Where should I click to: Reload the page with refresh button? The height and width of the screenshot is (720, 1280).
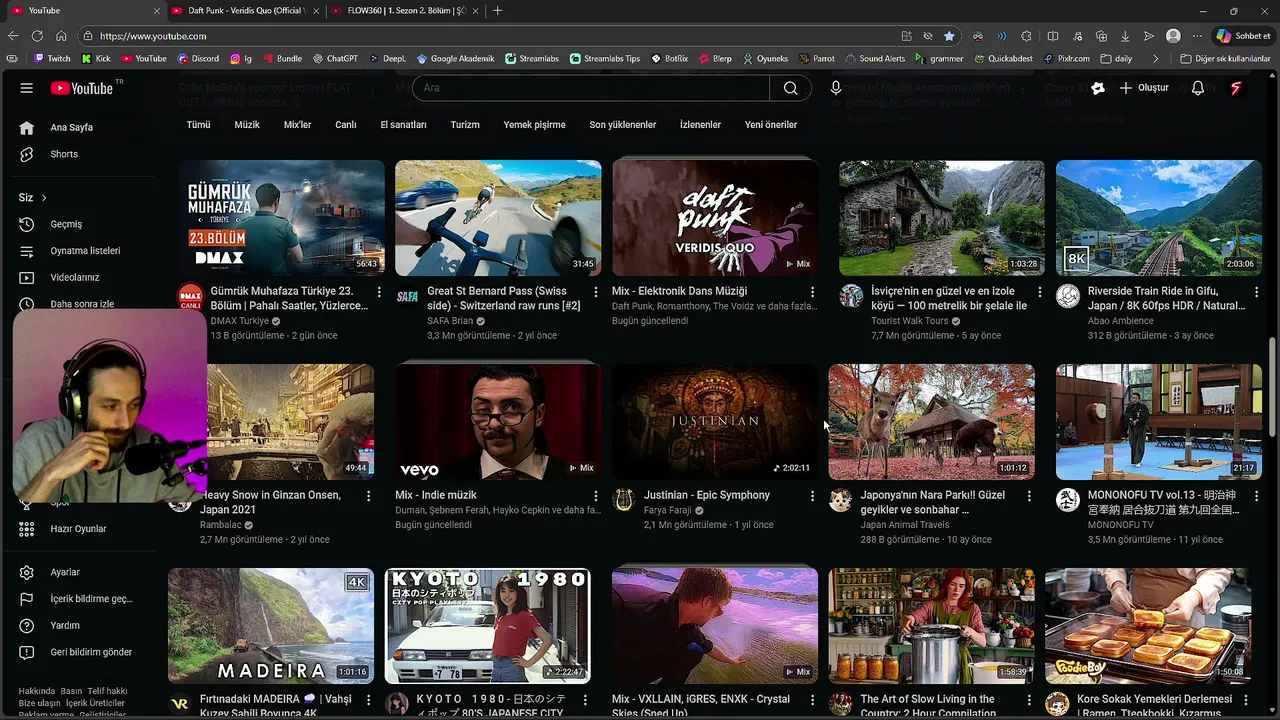click(x=37, y=36)
